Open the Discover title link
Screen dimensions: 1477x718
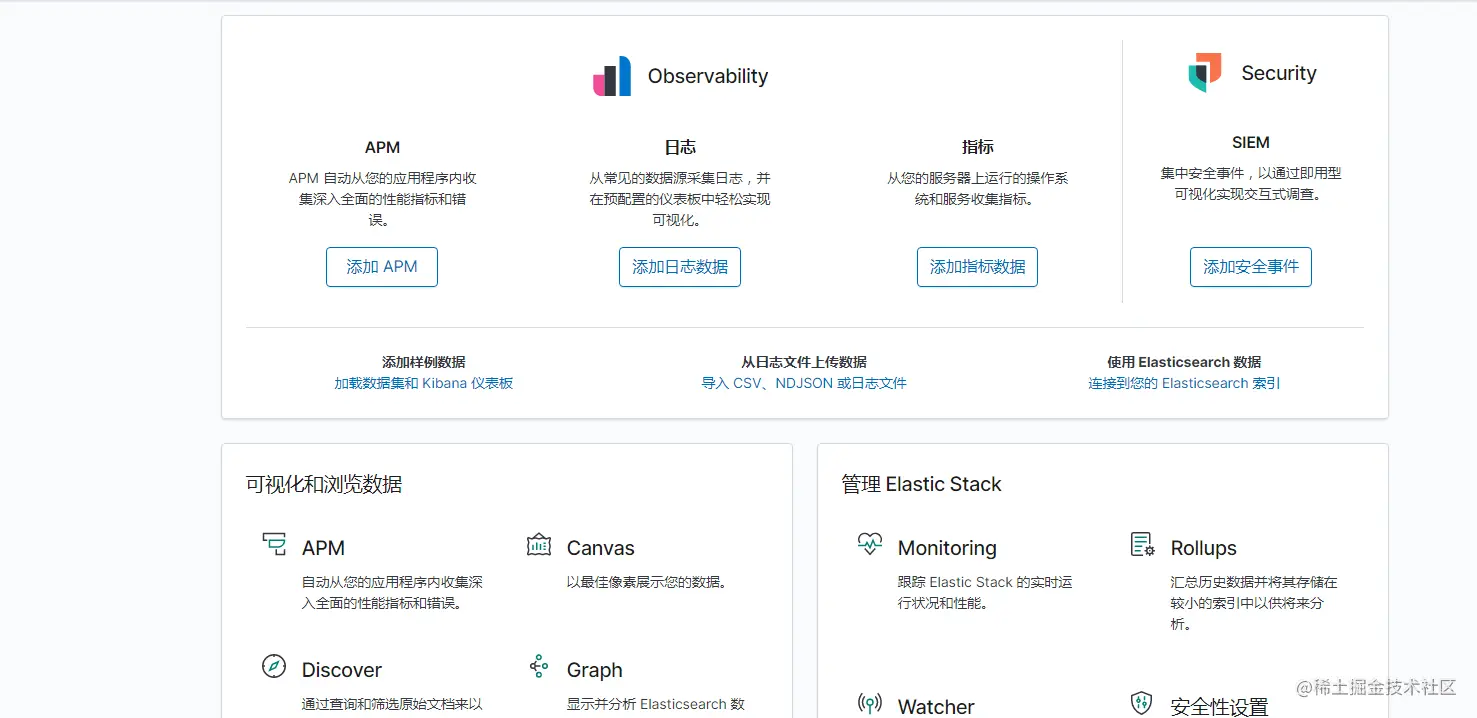[x=342, y=670]
